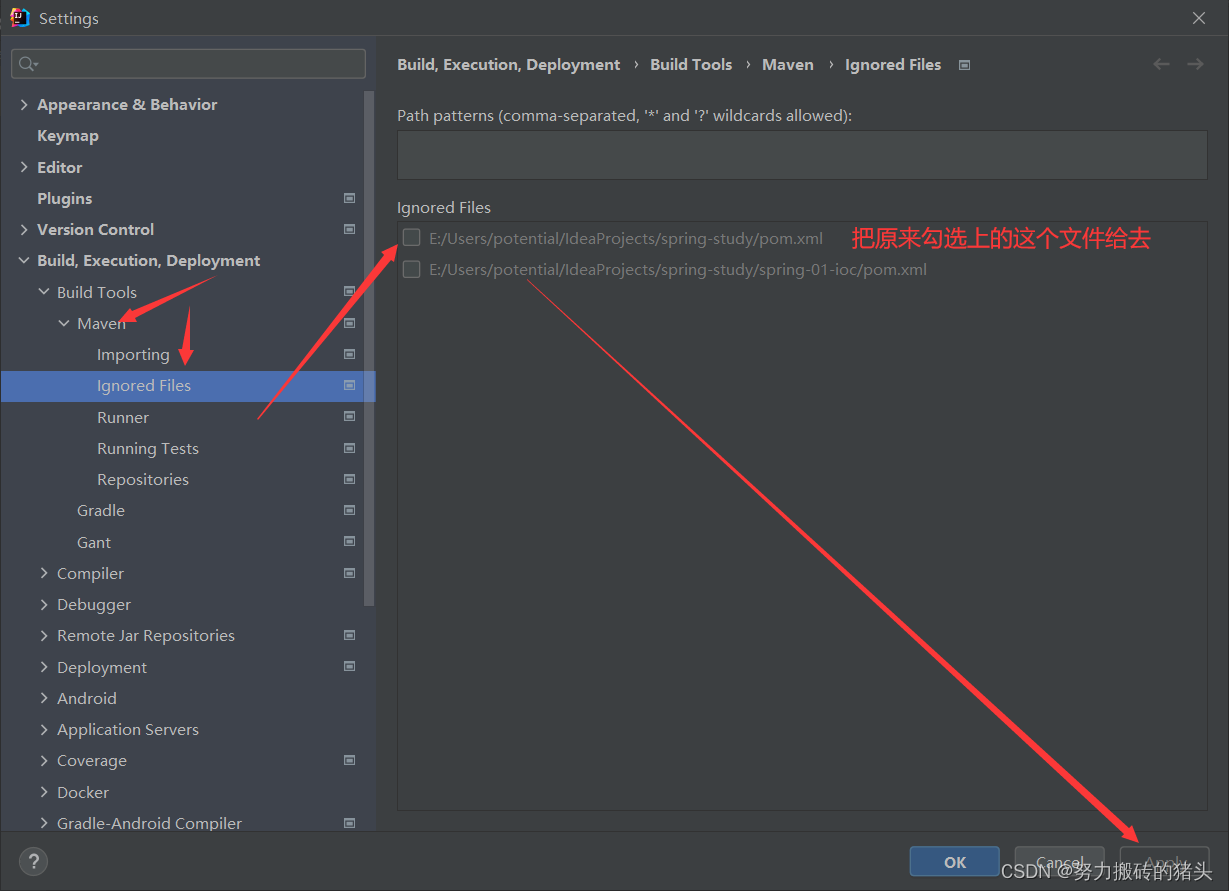Select the Deployment tree row
Viewport: 1229px width, 891px height.
click(187, 667)
